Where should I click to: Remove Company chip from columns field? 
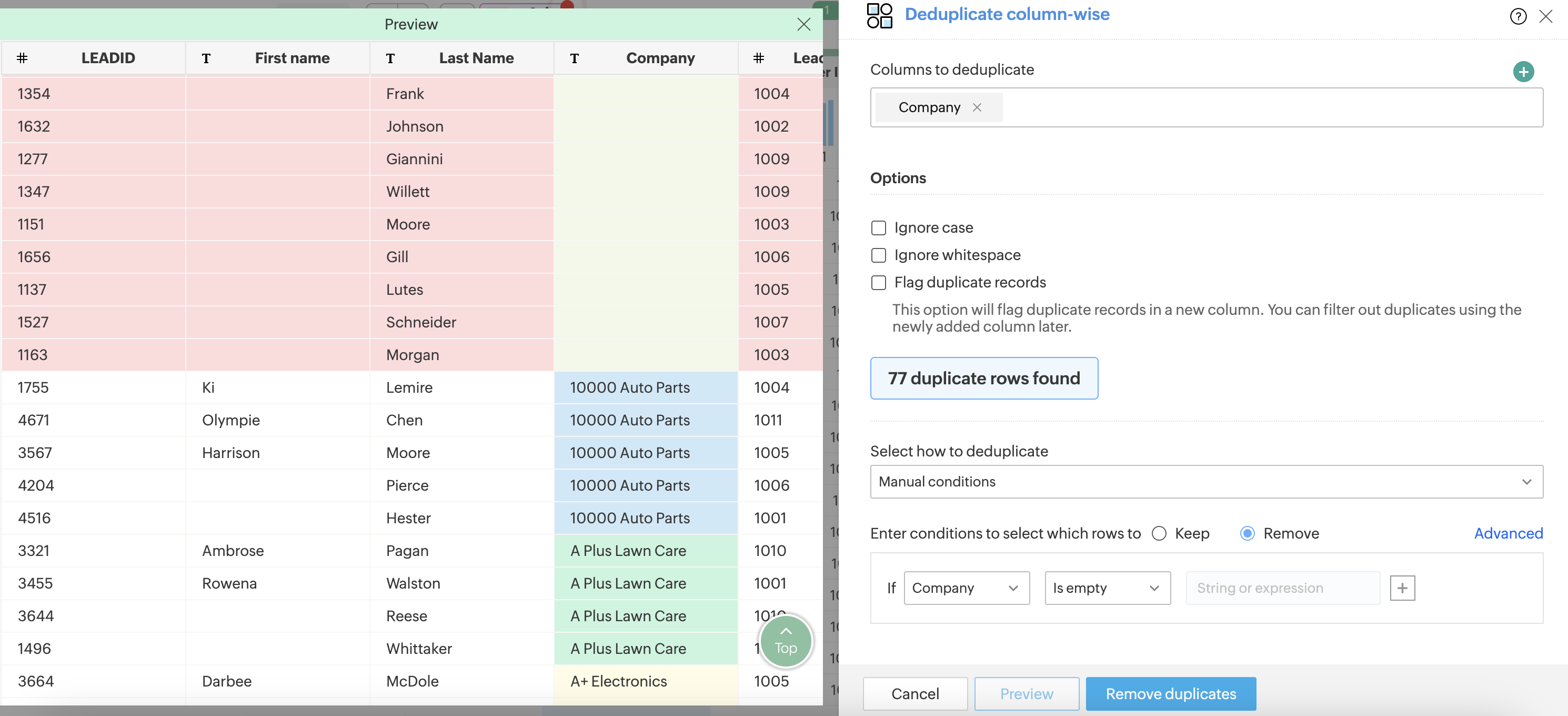tap(977, 107)
